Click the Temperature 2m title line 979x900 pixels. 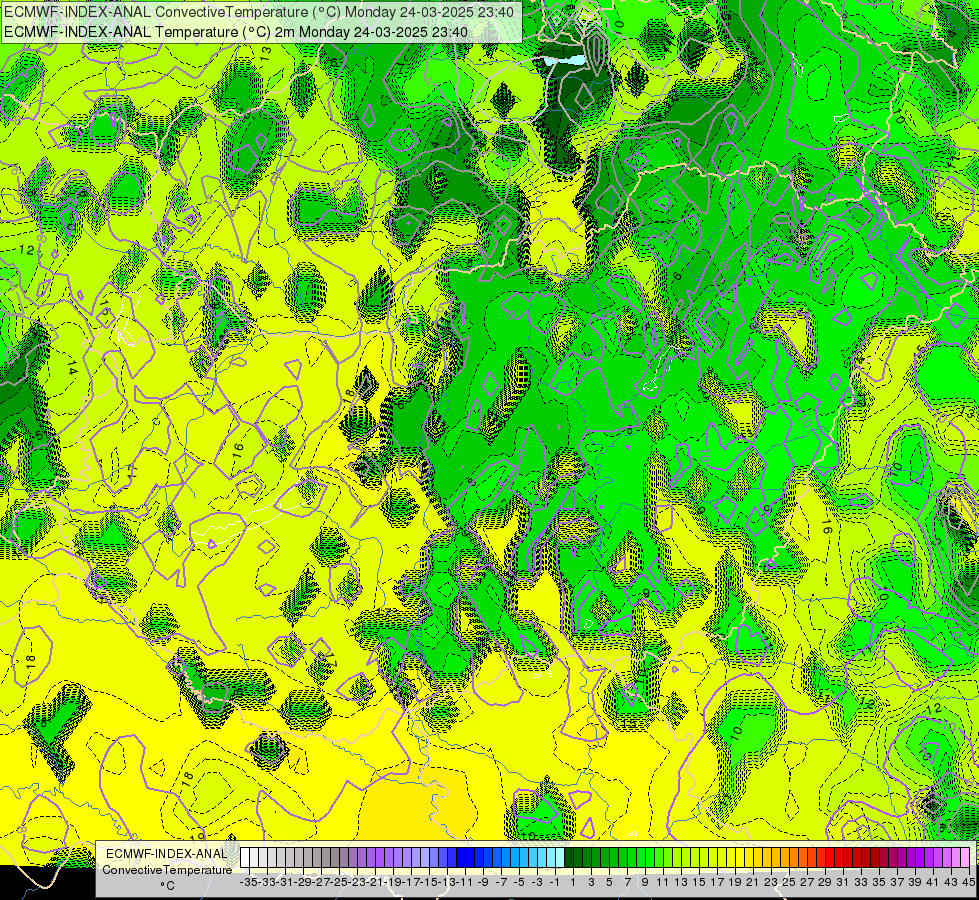(236, 31)
